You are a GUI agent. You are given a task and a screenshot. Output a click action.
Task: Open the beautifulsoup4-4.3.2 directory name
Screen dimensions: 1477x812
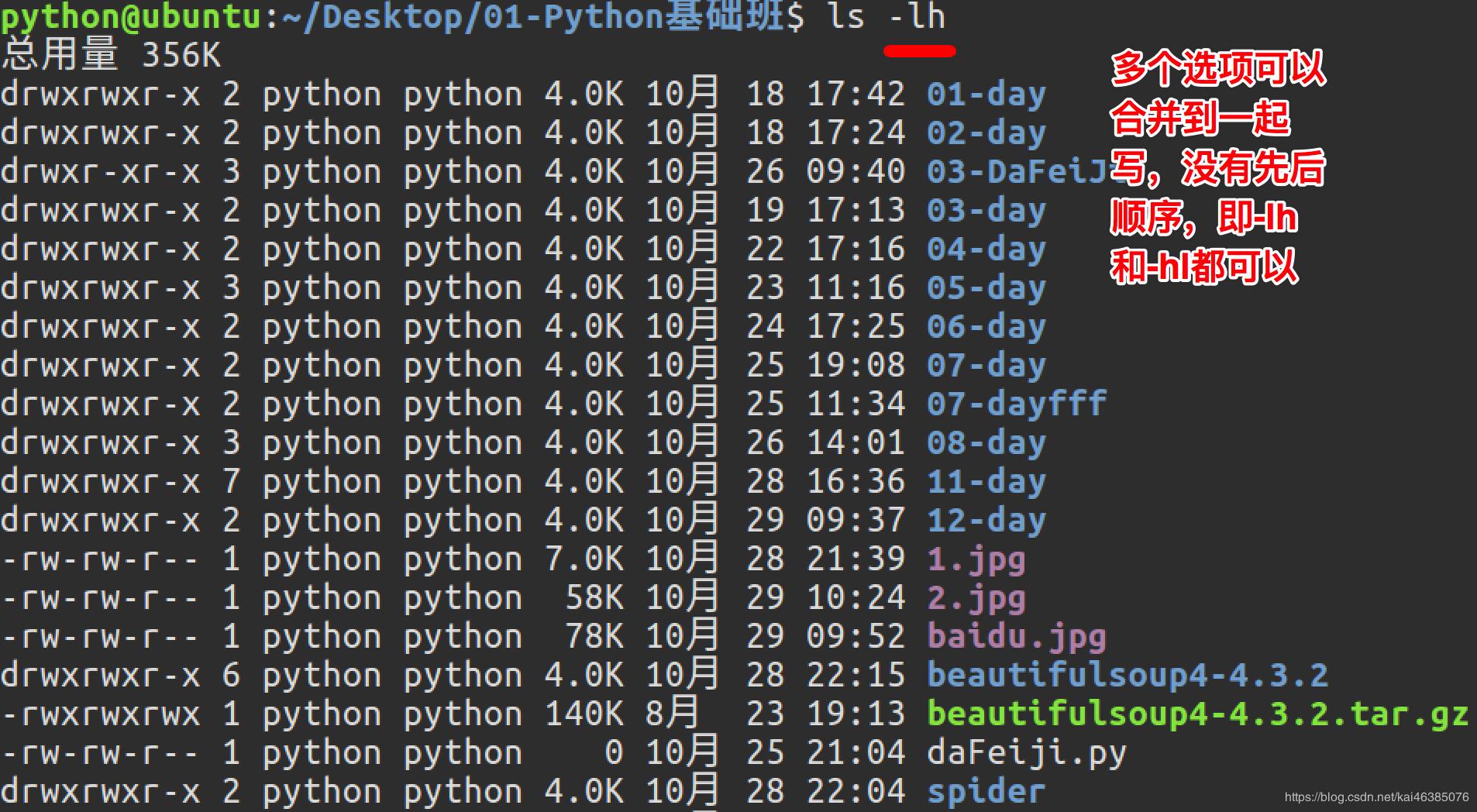click(1128, 675)
